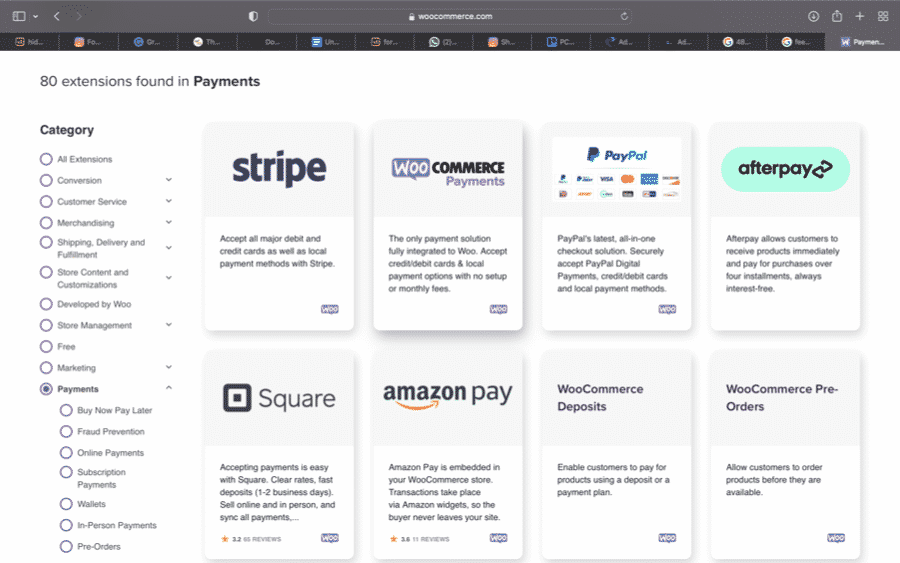Open the Safari downloads icon
Viewport: 900px width, 563px height.
click(813, 16)
